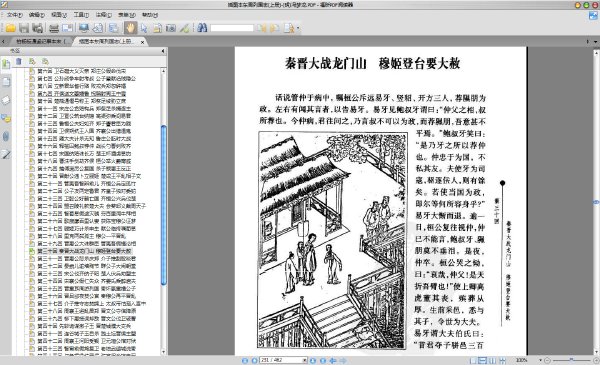Image resolution: width=600 pixels, height=365 pixels.
Task: Click the previous view left arrow
Action: pos(333,360)
